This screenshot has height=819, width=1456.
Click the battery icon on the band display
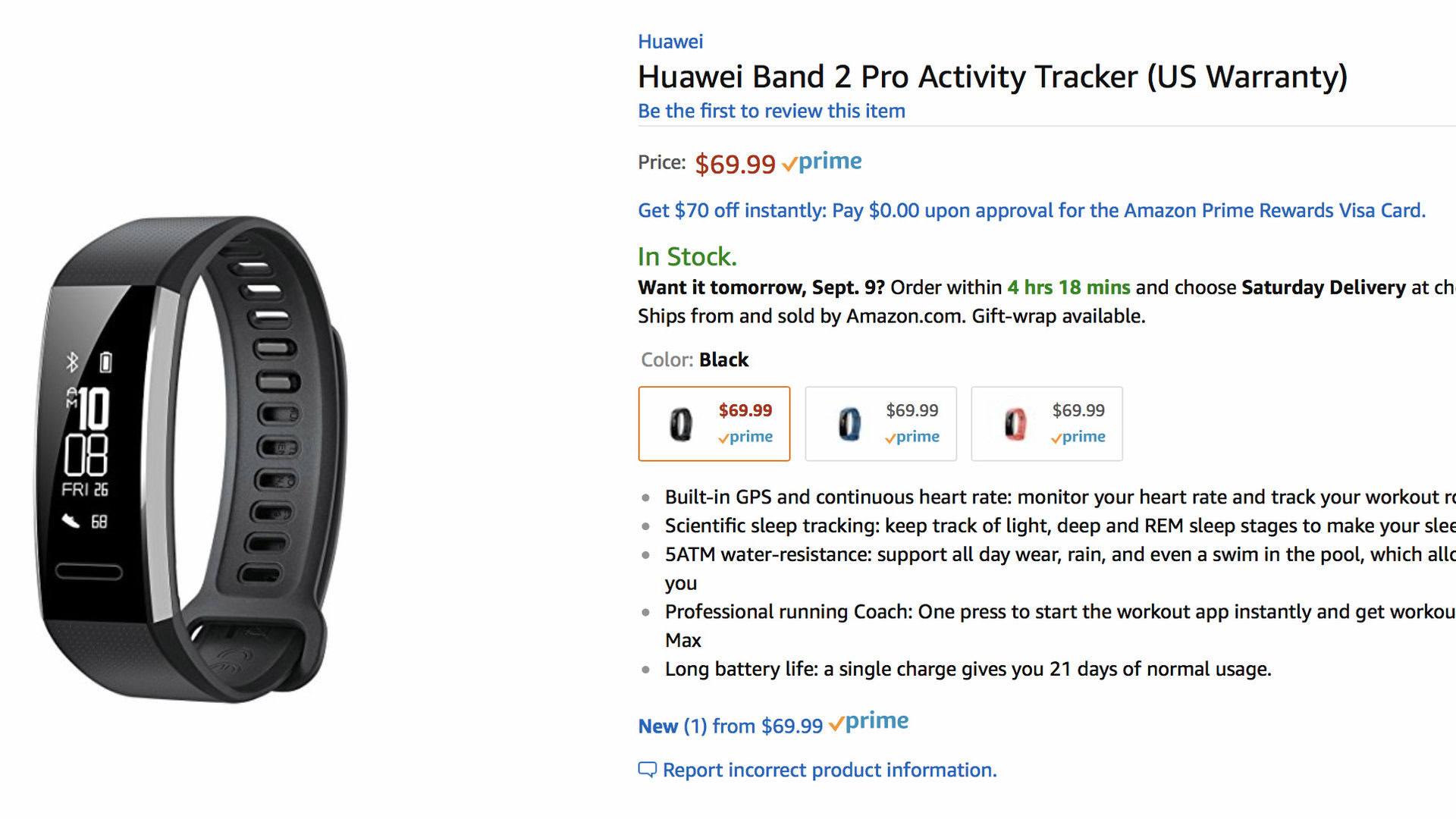point(105,362)
